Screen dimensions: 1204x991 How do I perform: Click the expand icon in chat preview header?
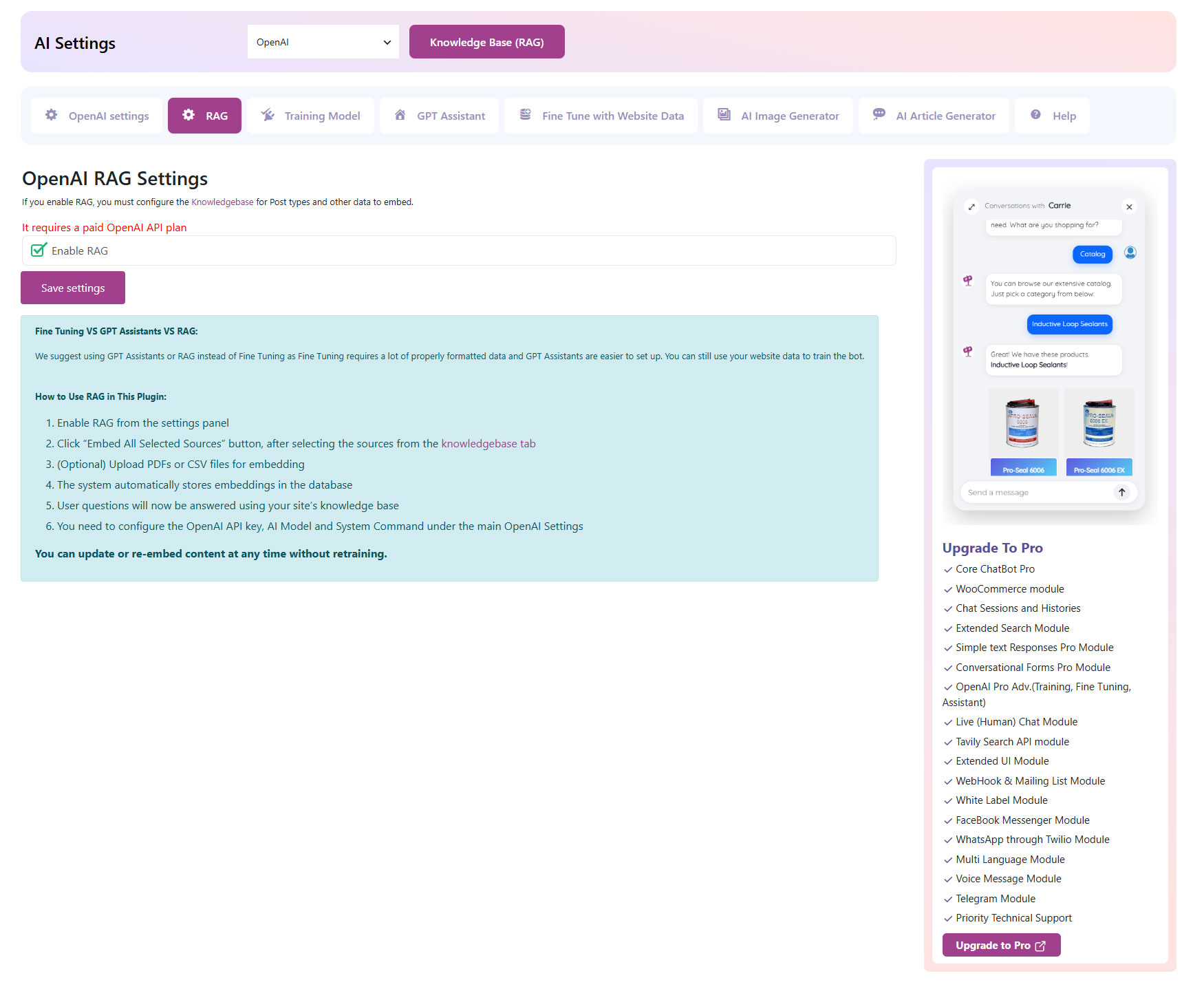pyautogui.click(x=971, y=206)
